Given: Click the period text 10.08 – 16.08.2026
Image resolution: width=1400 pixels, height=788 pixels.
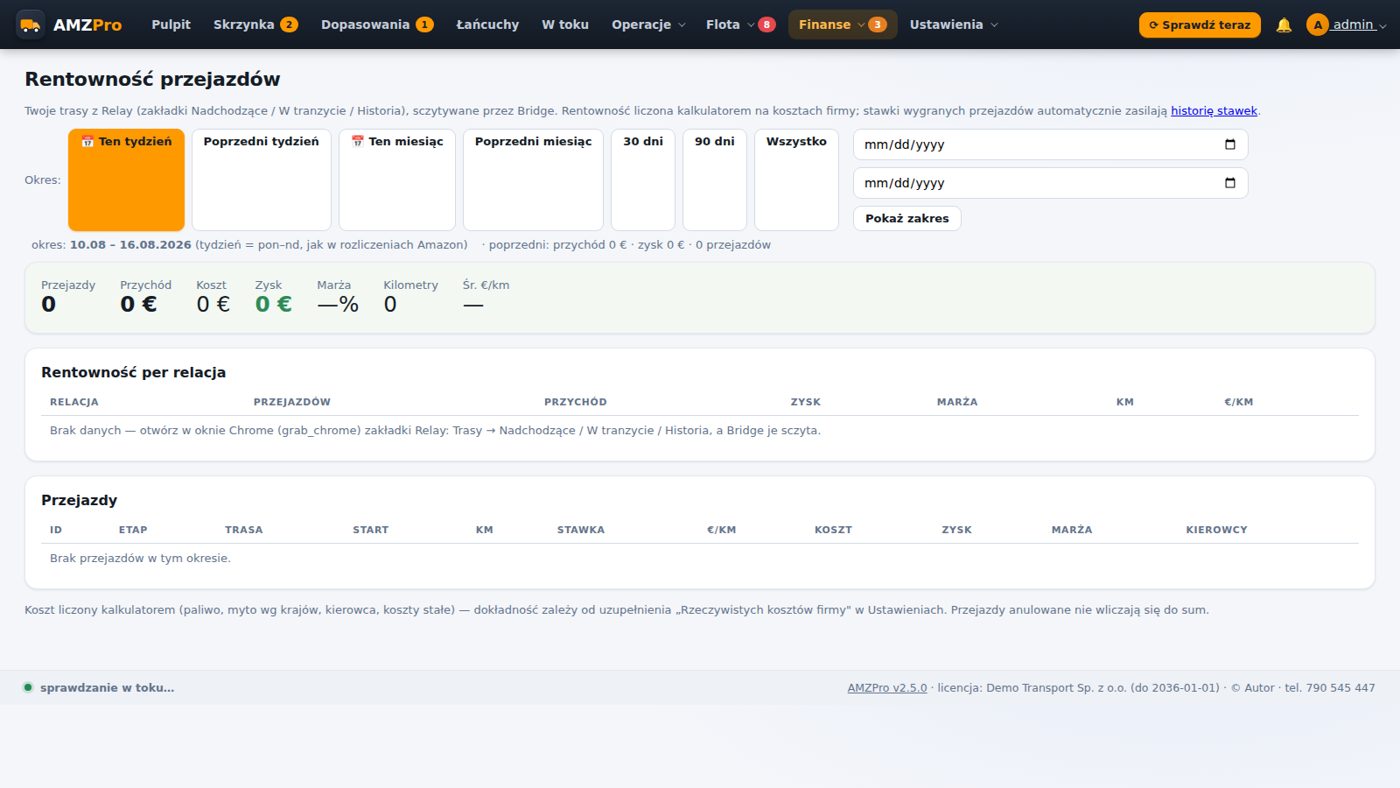Looking at the screenshot, I should click(x=130, y=245).
